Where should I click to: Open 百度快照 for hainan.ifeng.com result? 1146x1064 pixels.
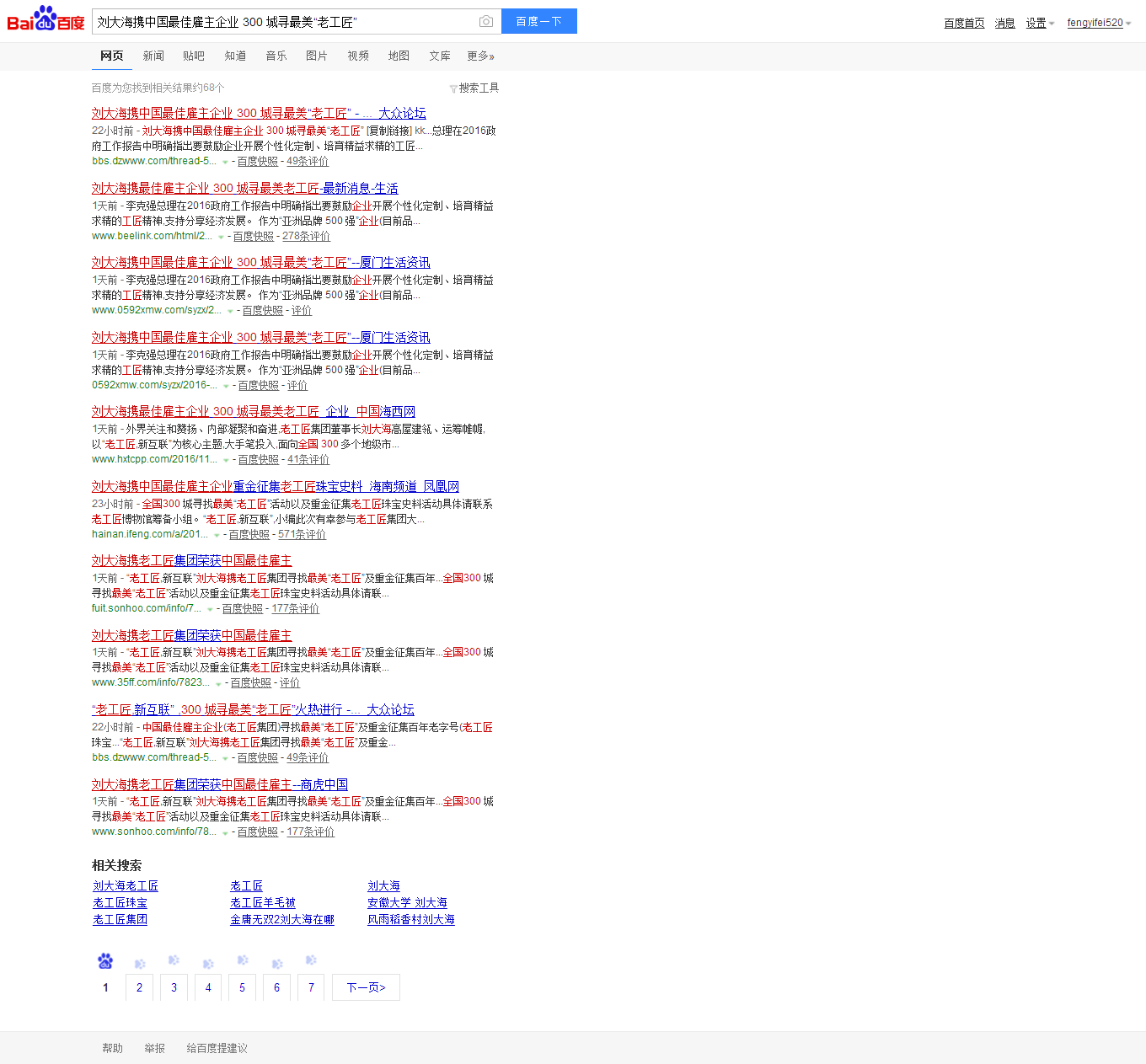coord(249,534)
